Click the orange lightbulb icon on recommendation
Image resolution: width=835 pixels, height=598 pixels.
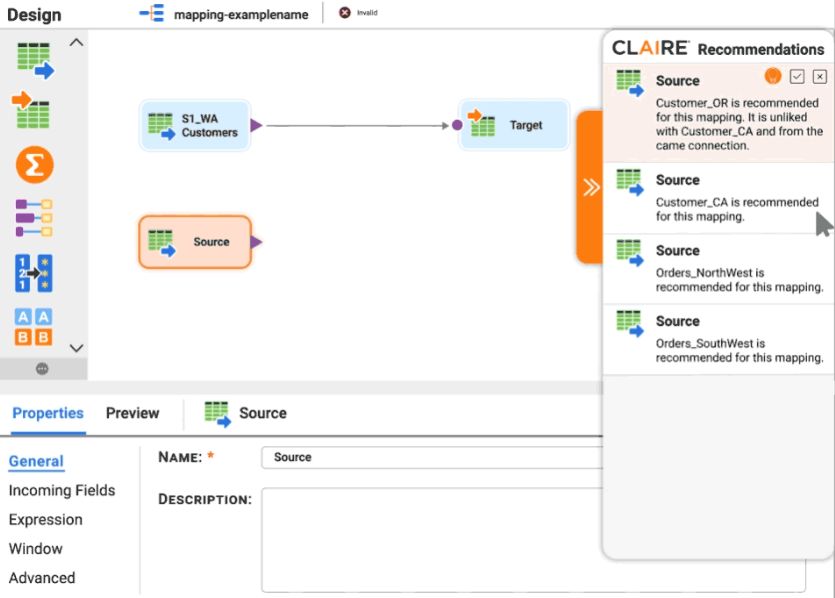point(773,76)
